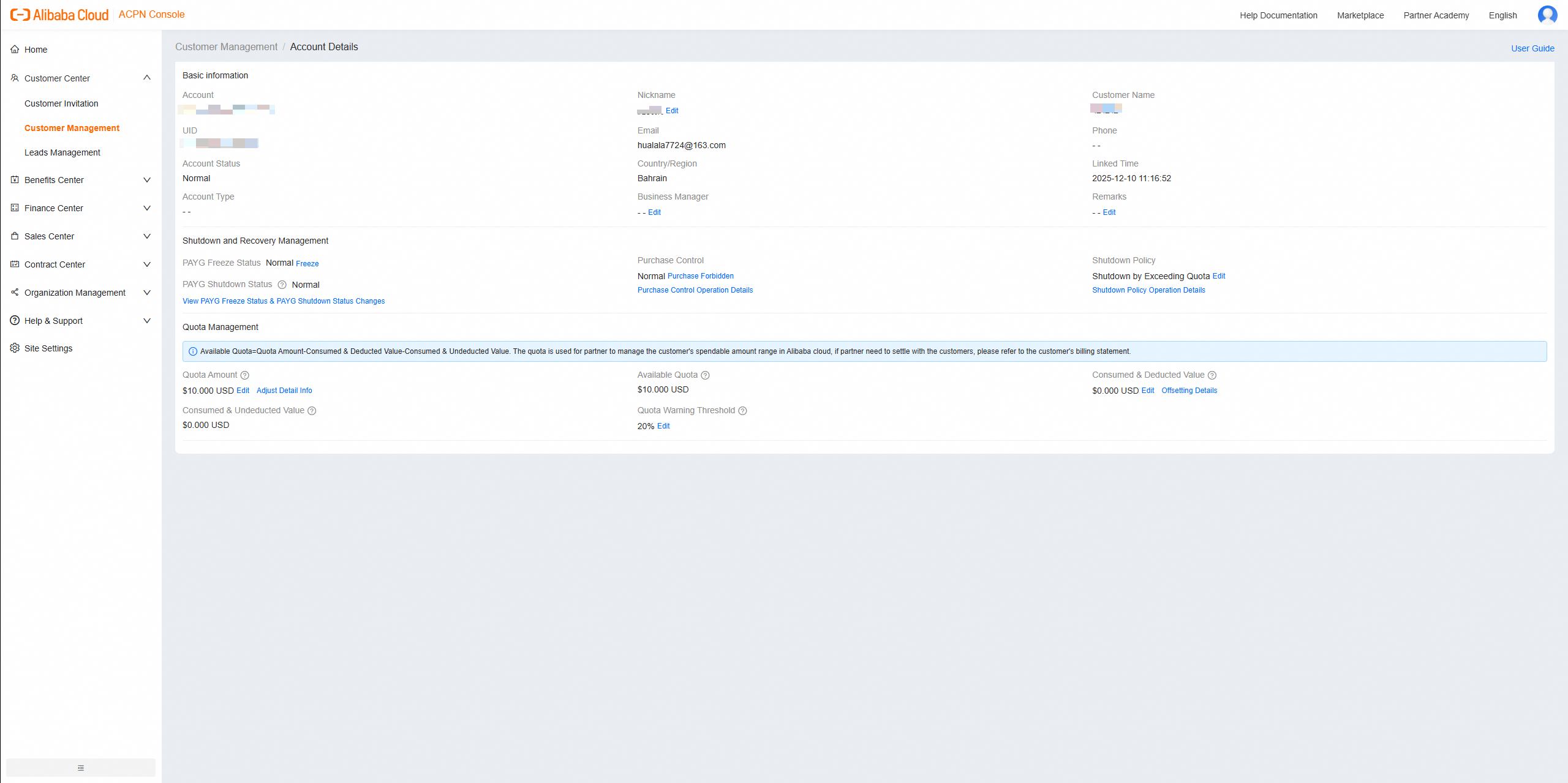This screenshot has width=1568, height=783.
Task: Click help icon beside Quota Amount
Action: tap(245, 375)
